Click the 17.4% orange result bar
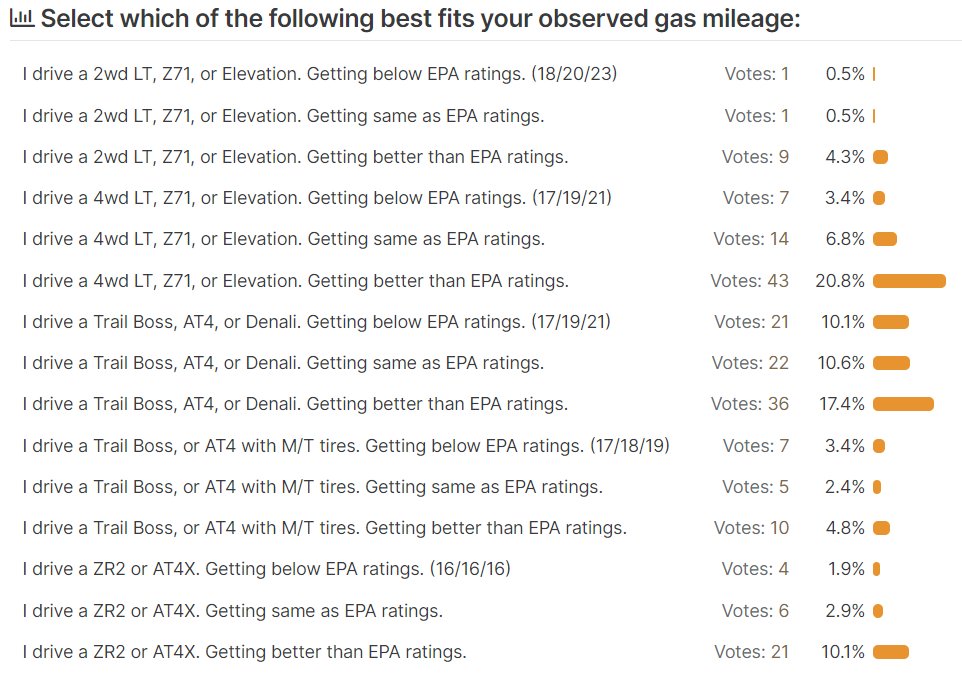 click(x=903, y=404)
